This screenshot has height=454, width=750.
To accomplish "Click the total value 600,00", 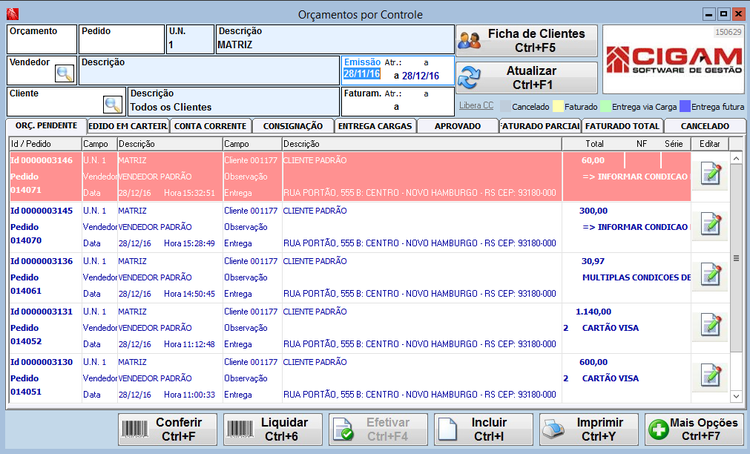I will (x=593, y=362).
